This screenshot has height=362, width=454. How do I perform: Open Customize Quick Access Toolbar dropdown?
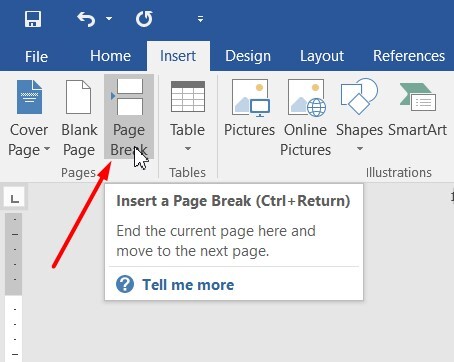(x=200, y=19)
